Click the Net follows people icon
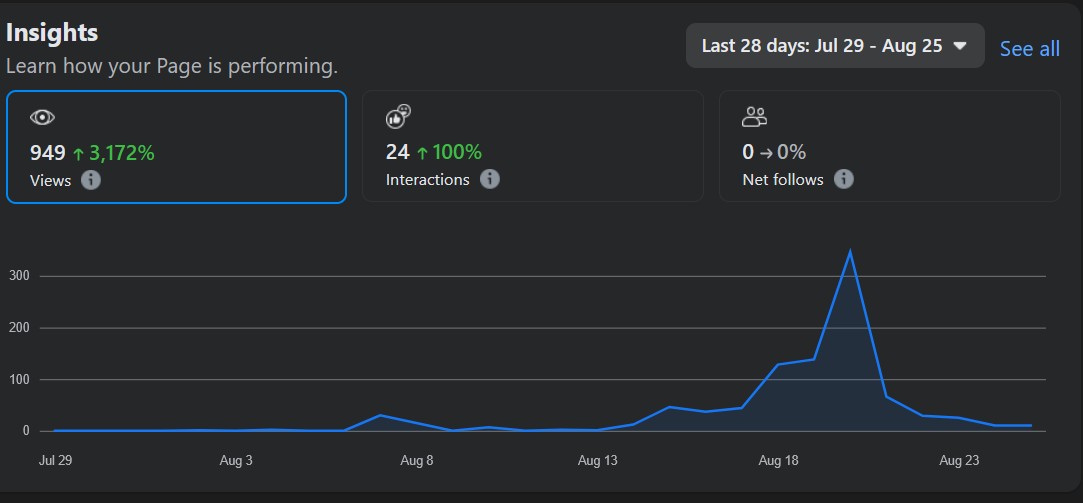The width and height of the screenshot is (1083, 503). pyautogui.click(x=754, y=117)
